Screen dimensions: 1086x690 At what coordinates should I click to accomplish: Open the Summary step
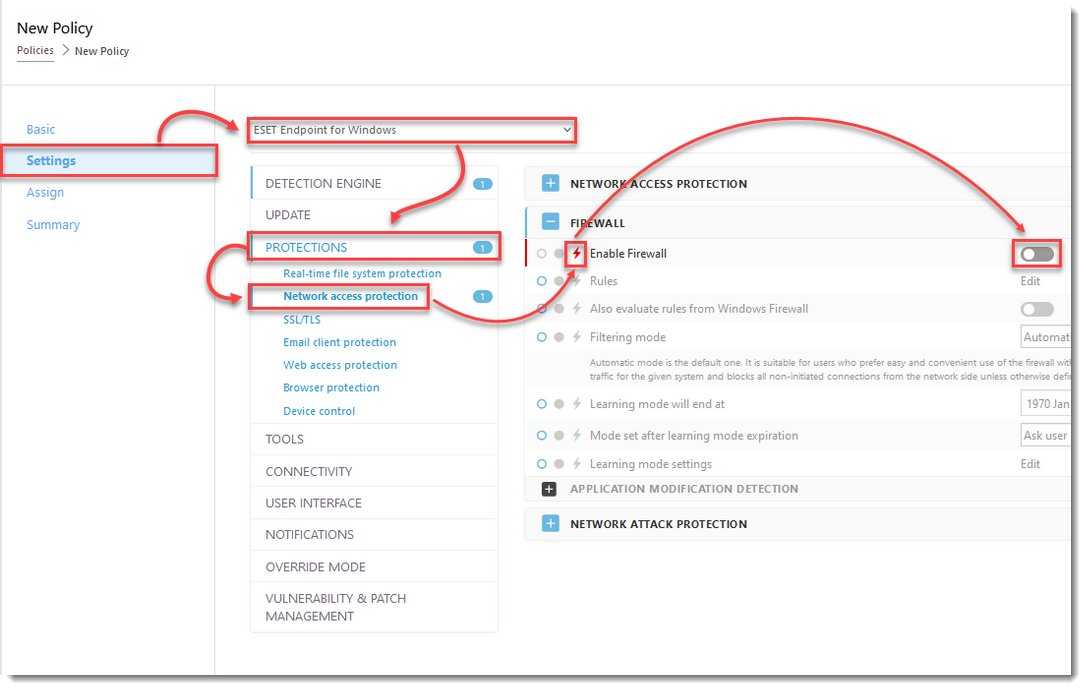coord(53,224)
